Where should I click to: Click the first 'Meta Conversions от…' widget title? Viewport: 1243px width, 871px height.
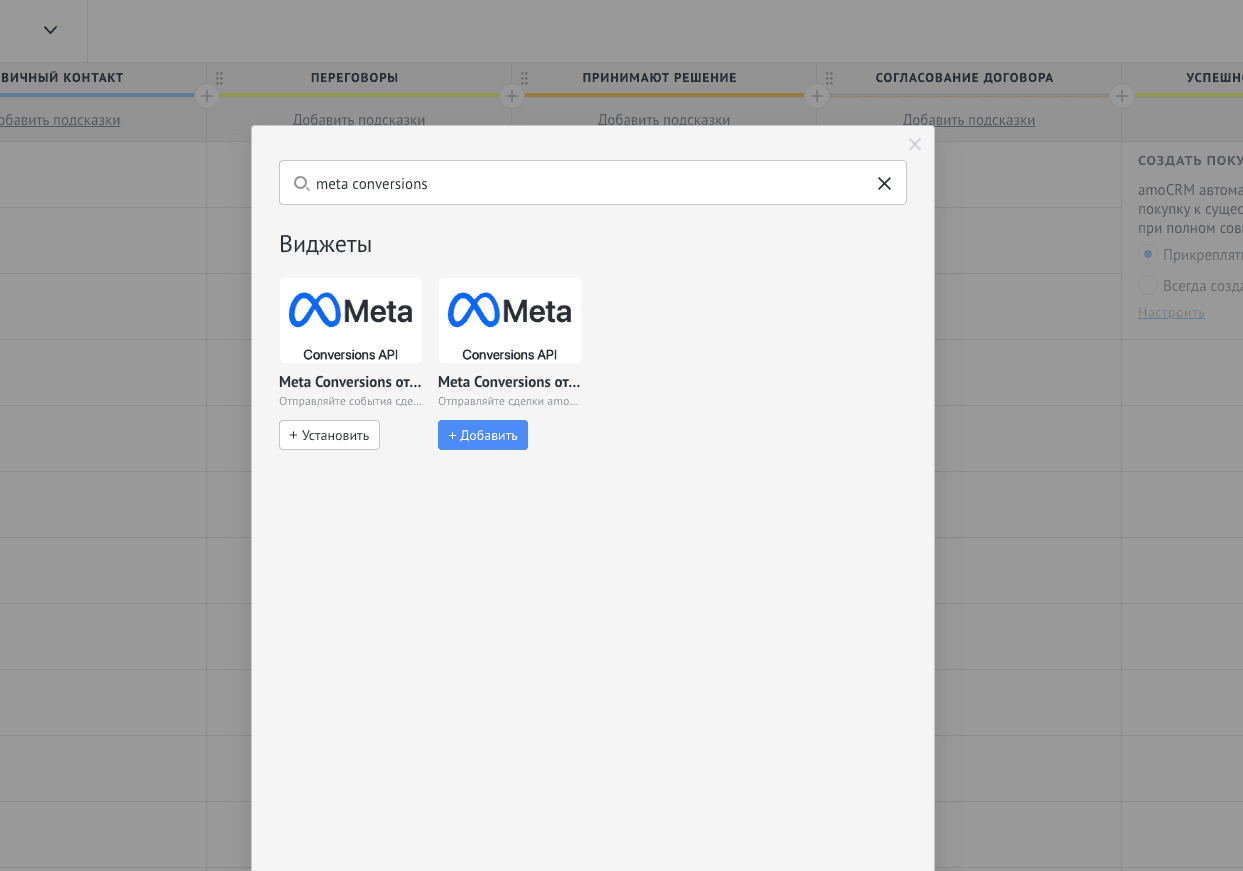(350, 382)
